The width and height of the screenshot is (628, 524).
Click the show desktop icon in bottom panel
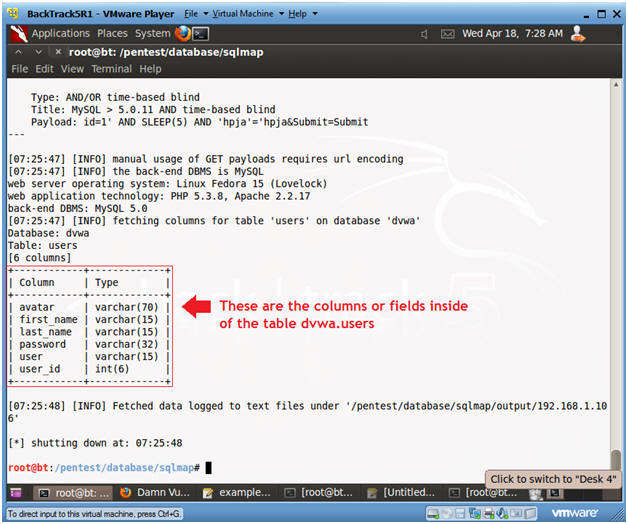(x=16, y=493)
